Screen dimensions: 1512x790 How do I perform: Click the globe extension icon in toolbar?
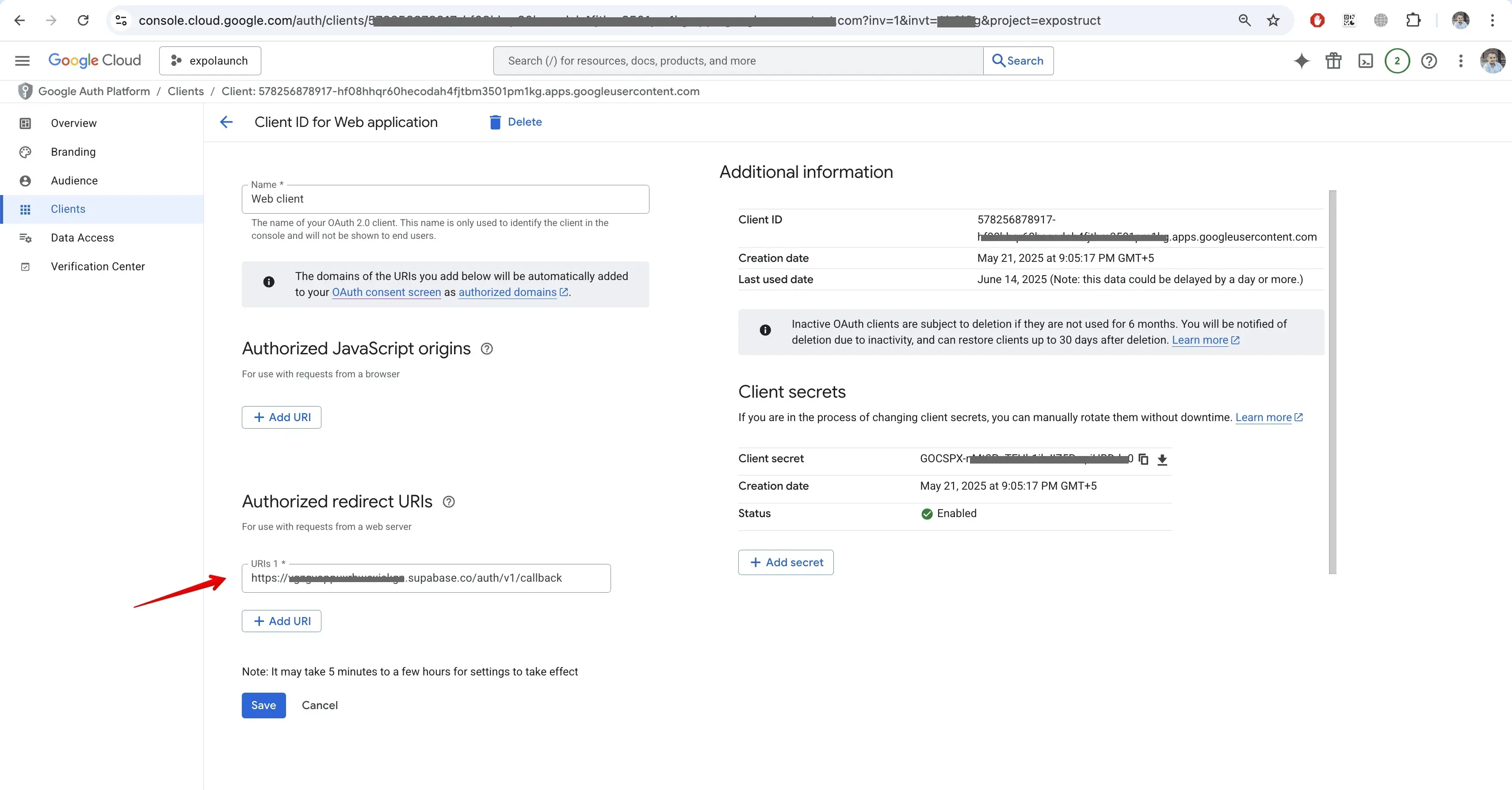[x=1381, y=20]
